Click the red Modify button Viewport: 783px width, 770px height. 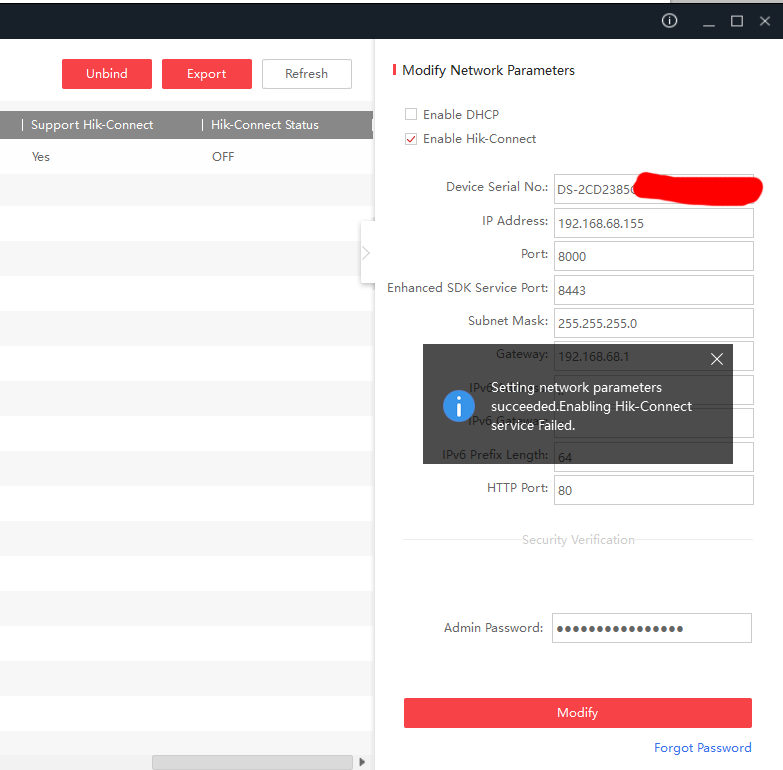tap(577, 713)
